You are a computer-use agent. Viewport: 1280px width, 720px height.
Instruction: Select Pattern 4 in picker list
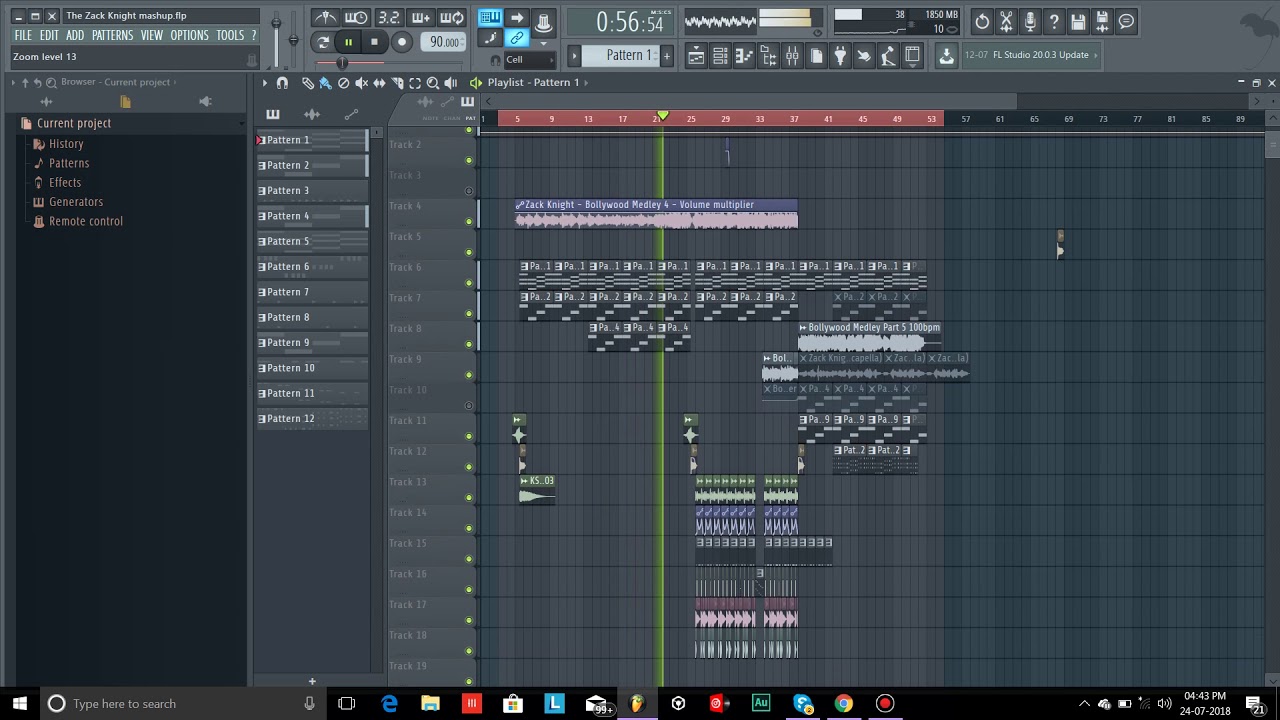pos(312,216)
